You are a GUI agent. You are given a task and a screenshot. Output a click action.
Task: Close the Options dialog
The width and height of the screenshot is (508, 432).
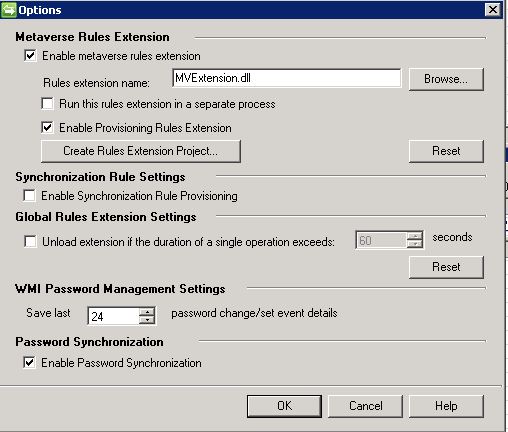coord(493,9)
